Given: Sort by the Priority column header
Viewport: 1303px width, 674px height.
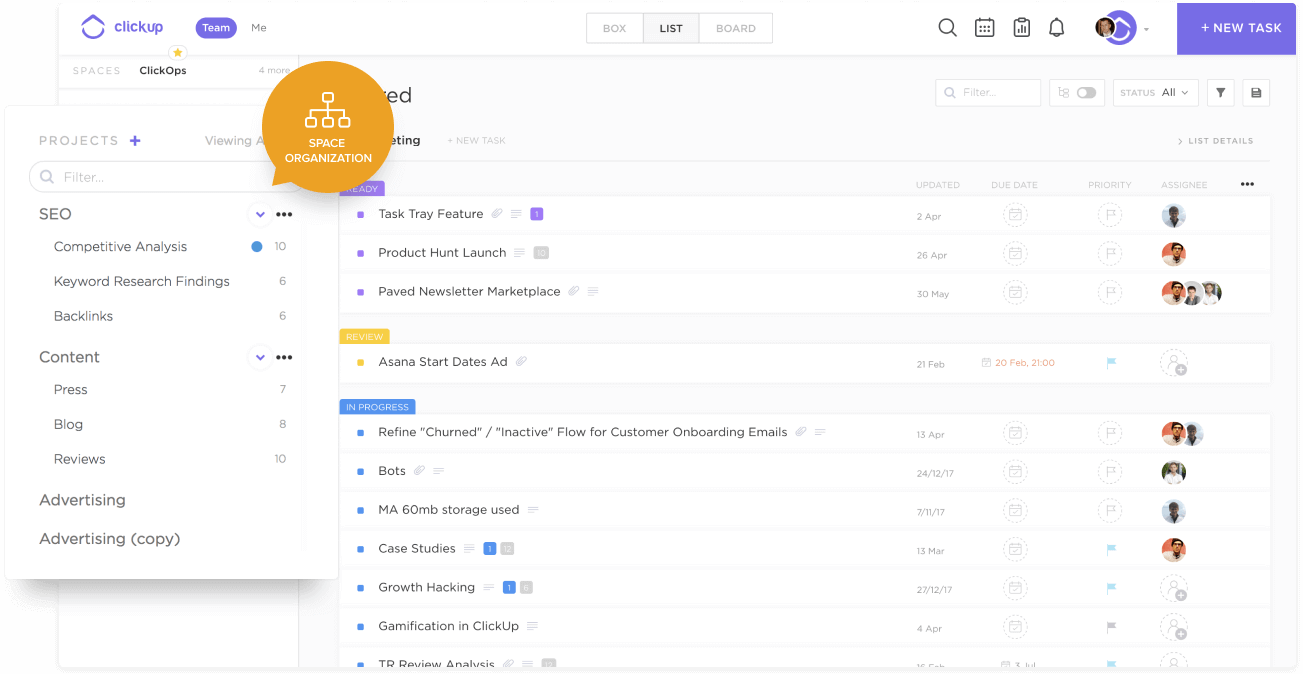Looking at the screenshot, I should pos(1110,185).
